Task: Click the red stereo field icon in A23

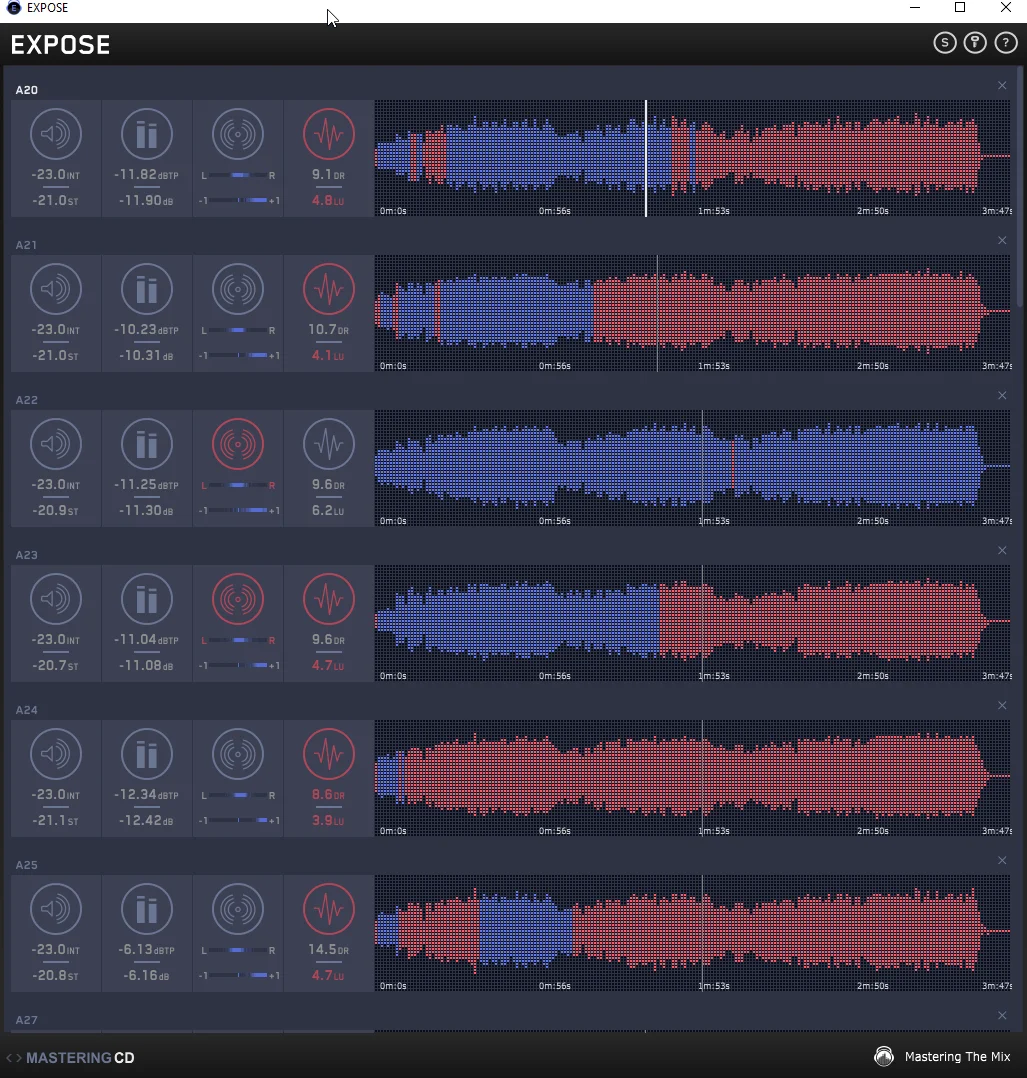Action: tap(238, 599)
